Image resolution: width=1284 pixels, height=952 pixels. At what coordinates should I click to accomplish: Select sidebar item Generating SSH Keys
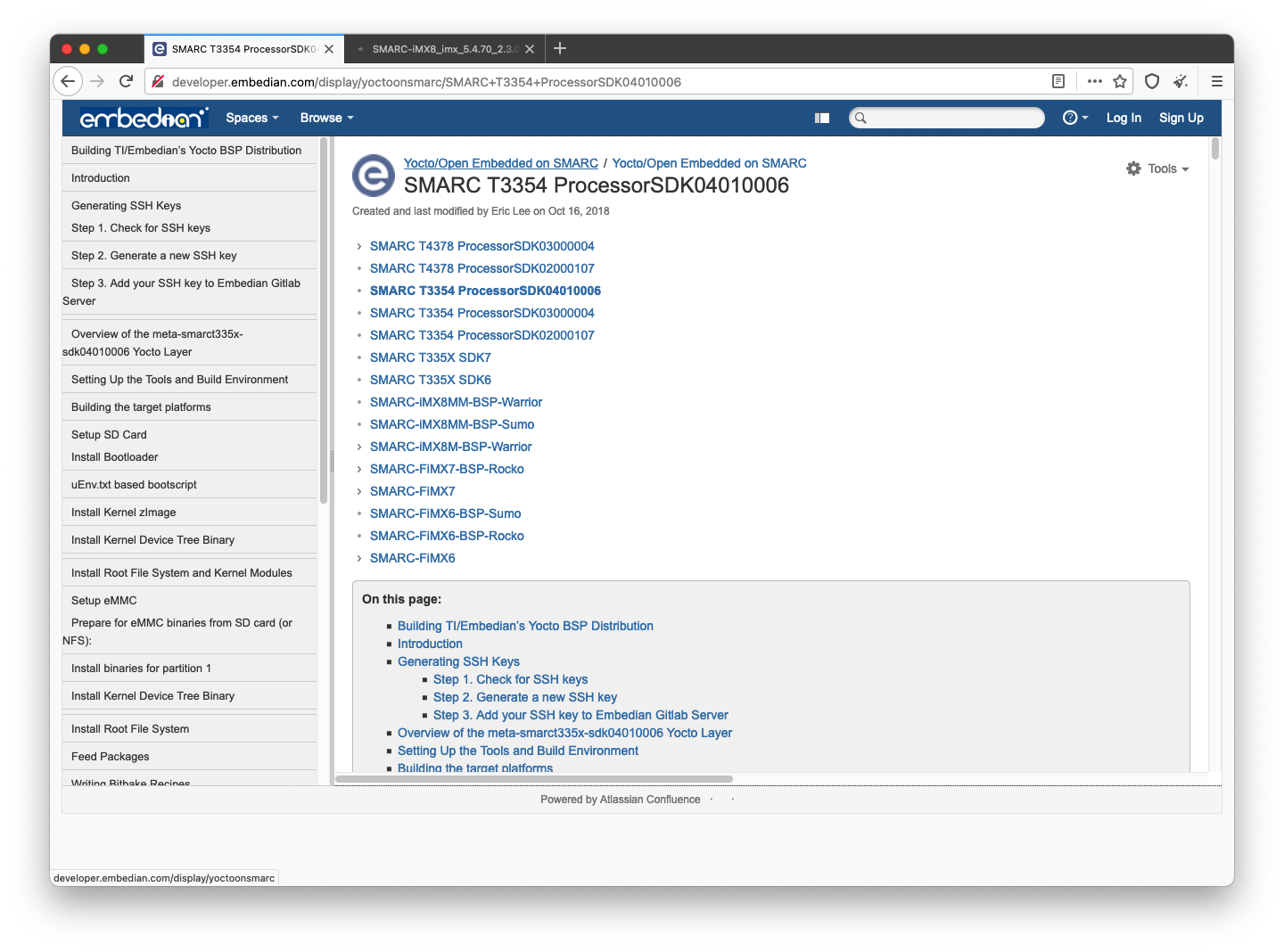tap(126, 206)
